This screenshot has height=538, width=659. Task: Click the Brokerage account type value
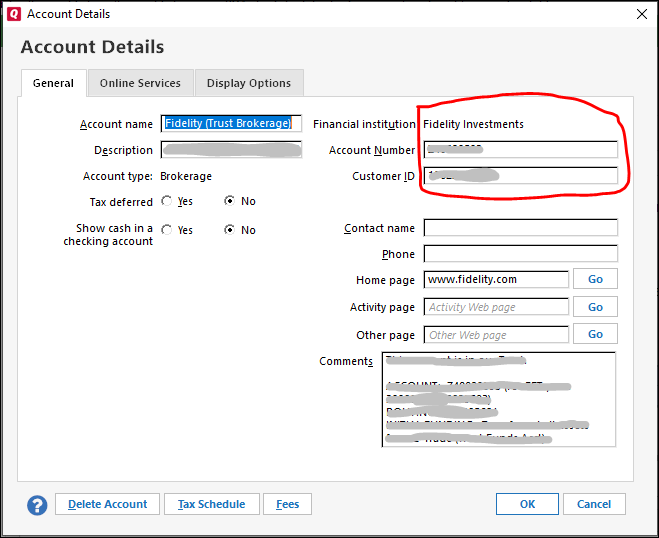point(186,176)
